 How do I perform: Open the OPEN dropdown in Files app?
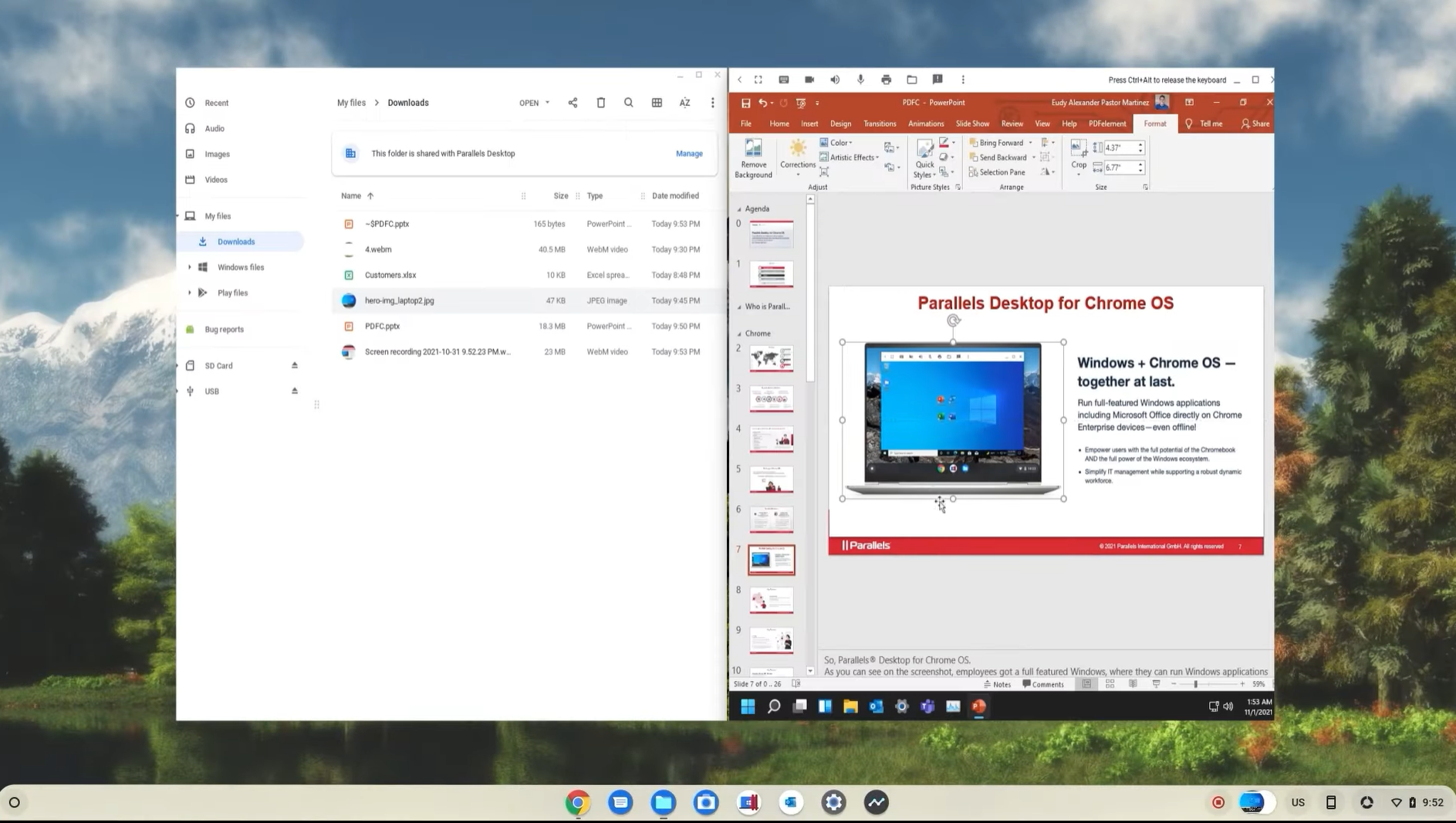click(535, 103)
